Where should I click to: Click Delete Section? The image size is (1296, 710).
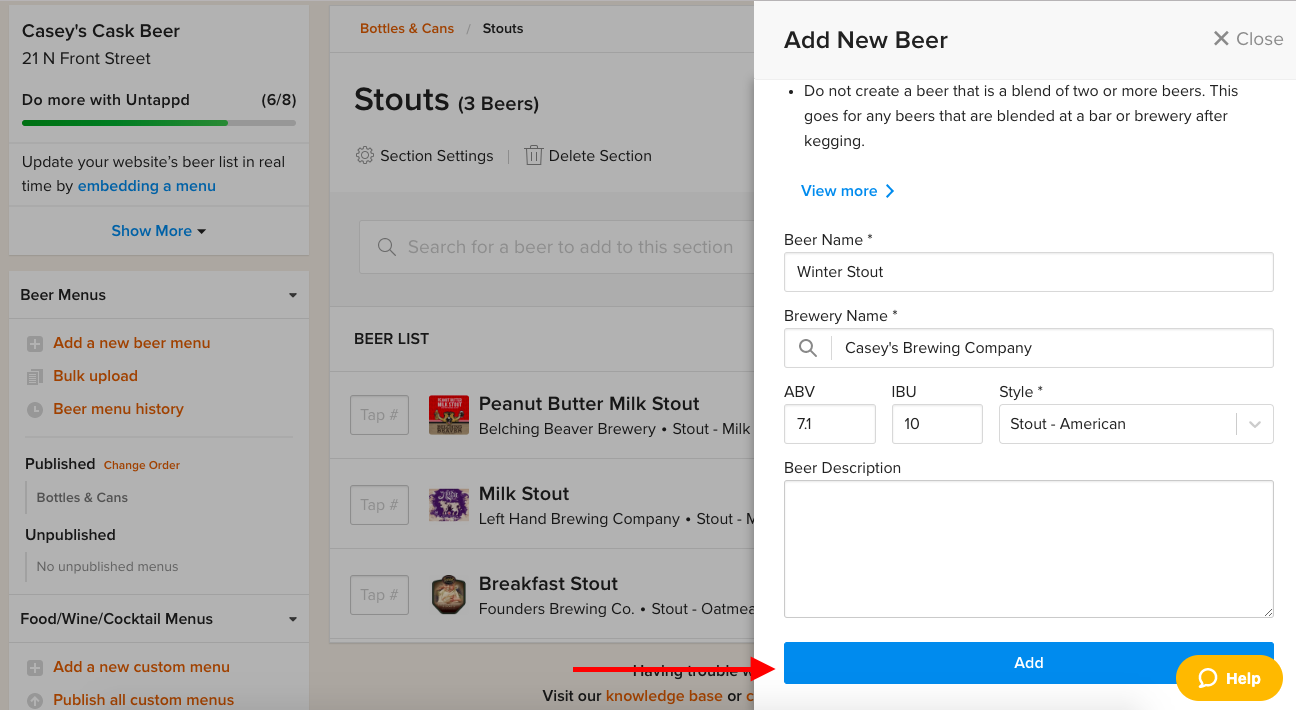589,156
